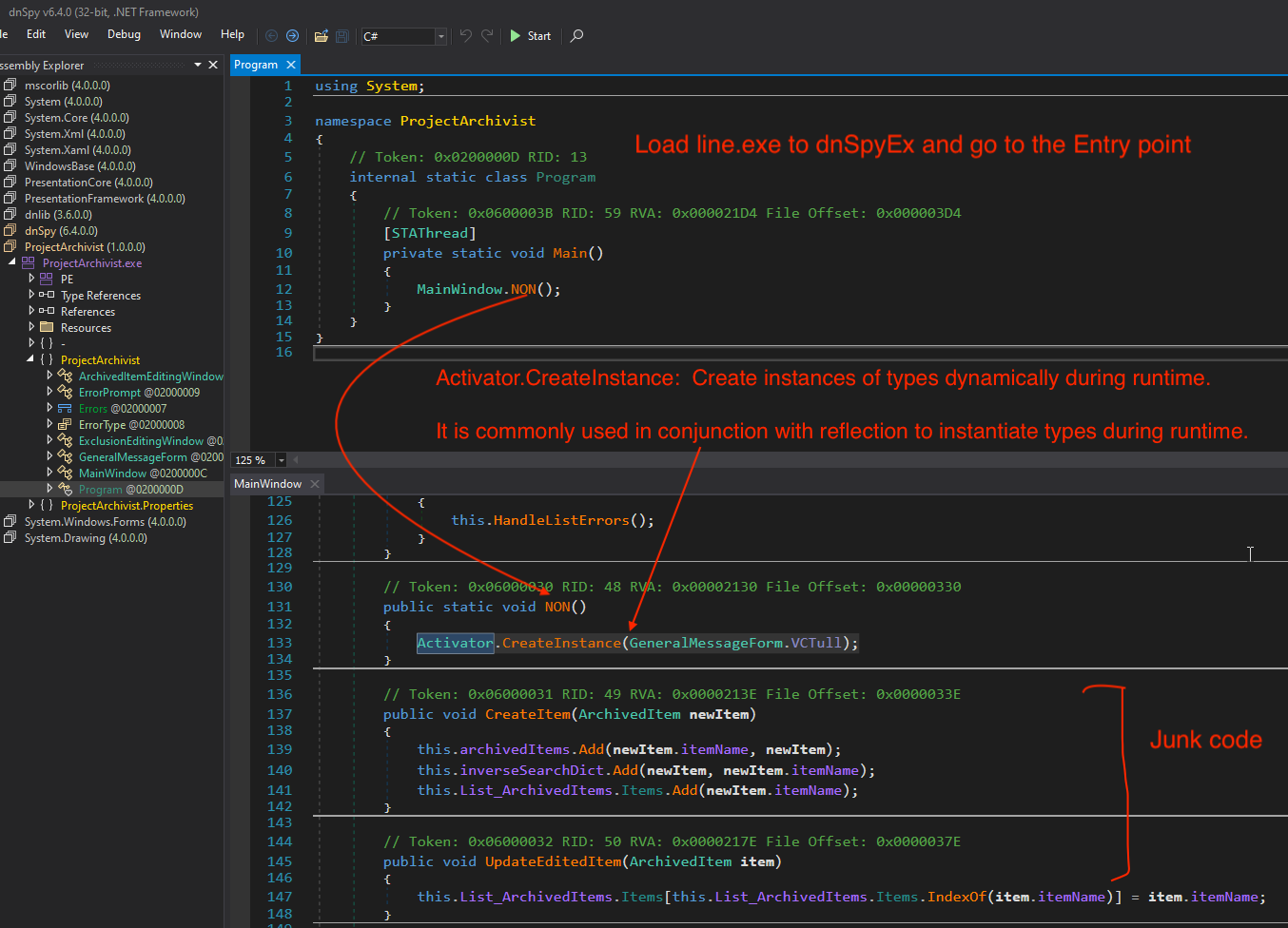Open Assembly Explorer panel options dropdown arrow
This screenshot has width=1288, height=928.
[x=198, y=65]
